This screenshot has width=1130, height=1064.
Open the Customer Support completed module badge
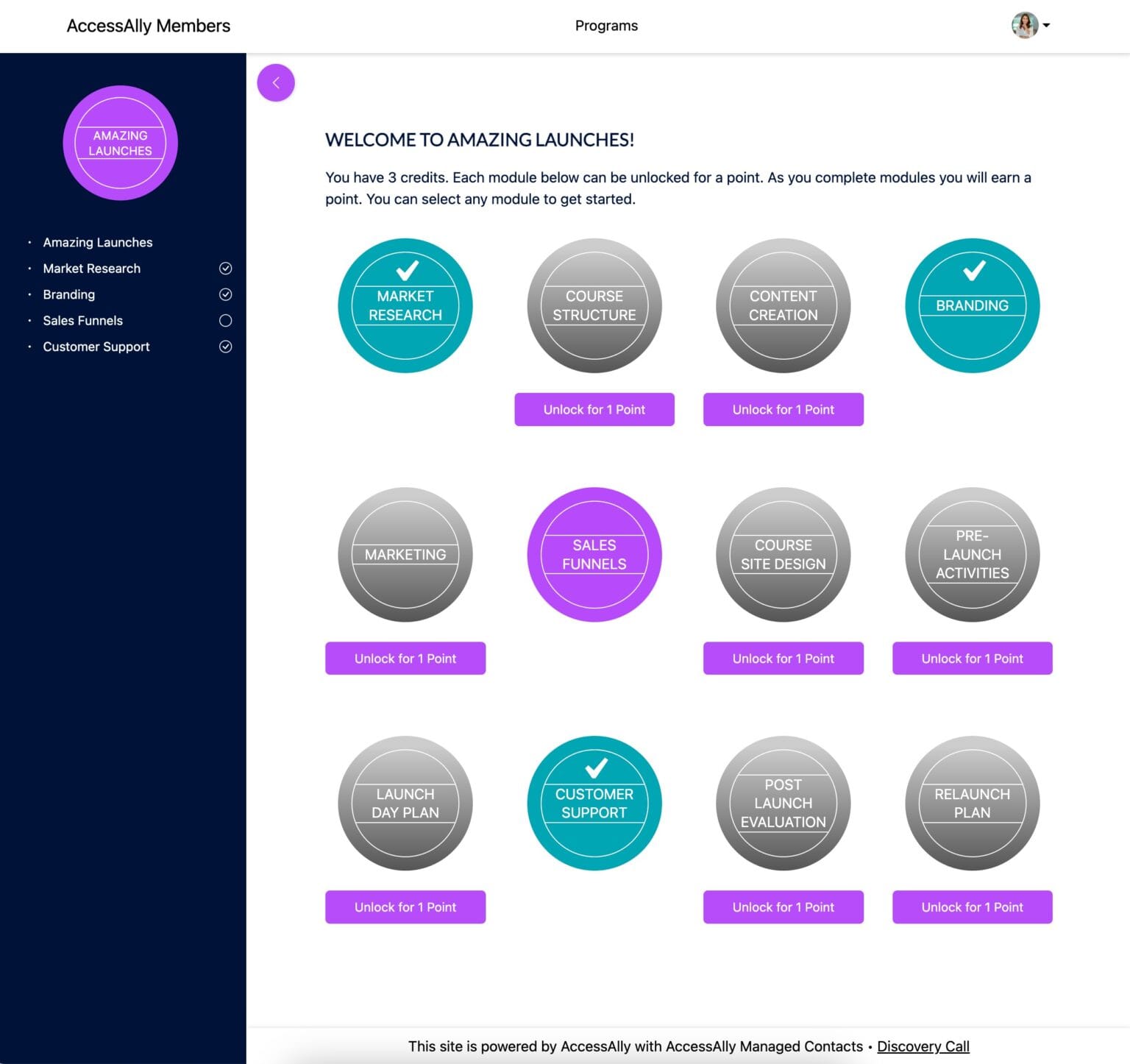coord(594,804)
